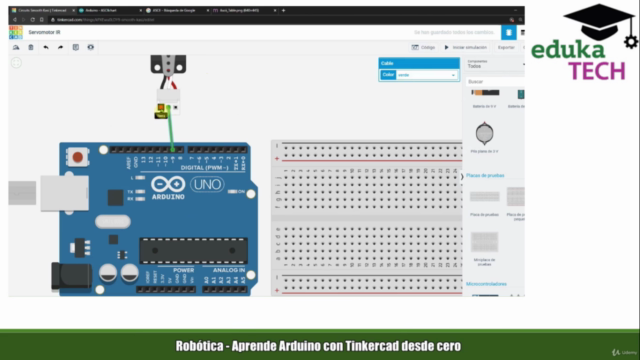Click the Servomotor IR project title

44,32
